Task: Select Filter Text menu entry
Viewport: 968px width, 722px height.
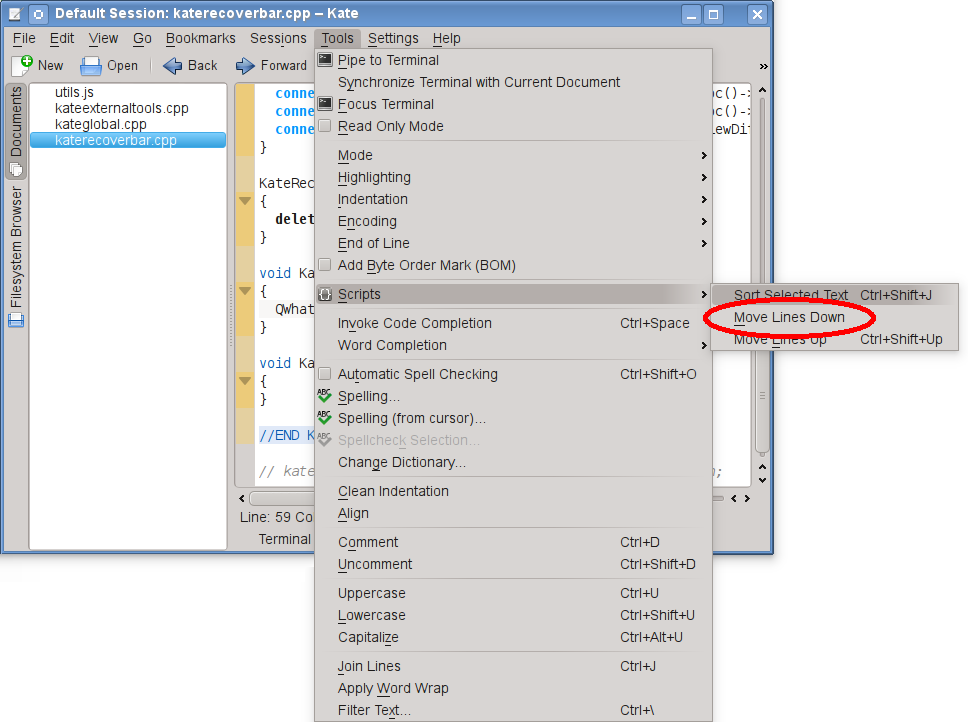Action: point(514,710)
